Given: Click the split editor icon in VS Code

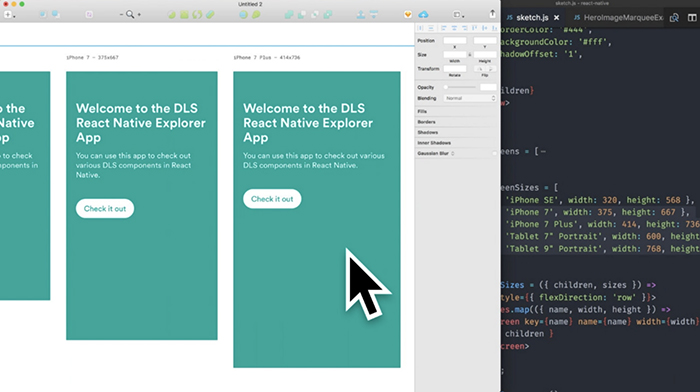Looking at the screenshot, I should click(692, 18).
